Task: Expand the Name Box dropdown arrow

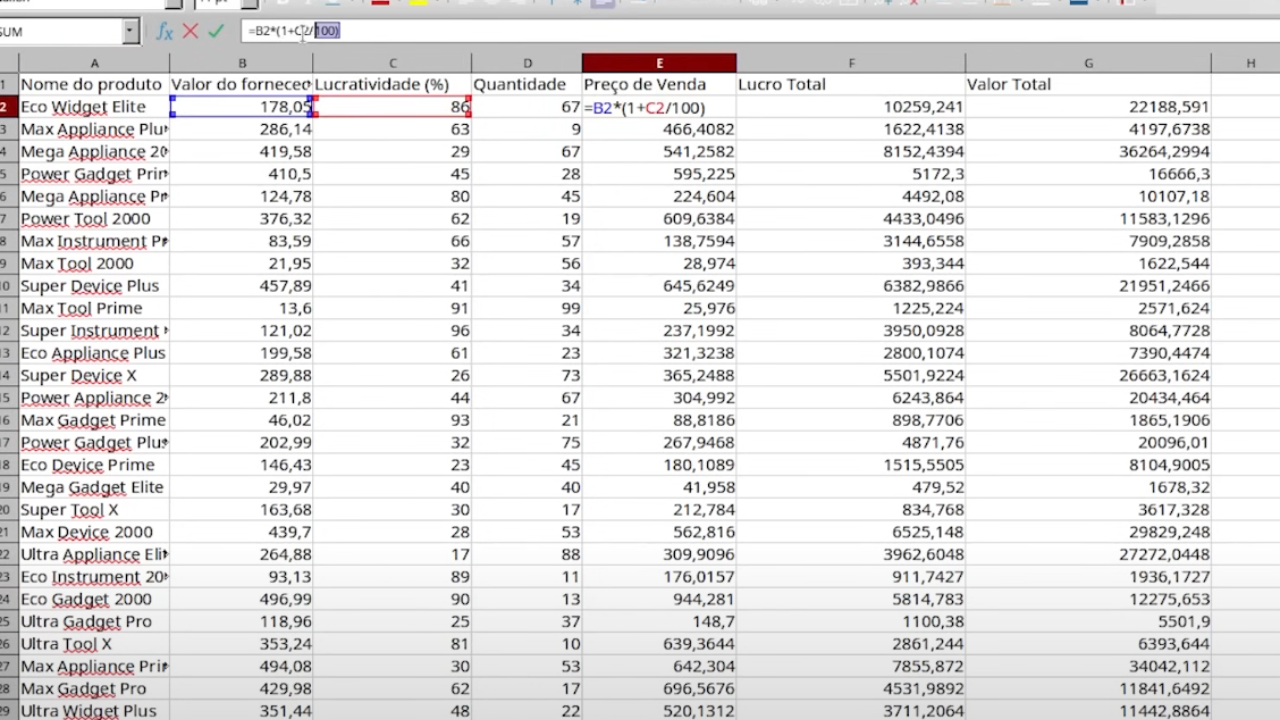Action: click(130, 32)
